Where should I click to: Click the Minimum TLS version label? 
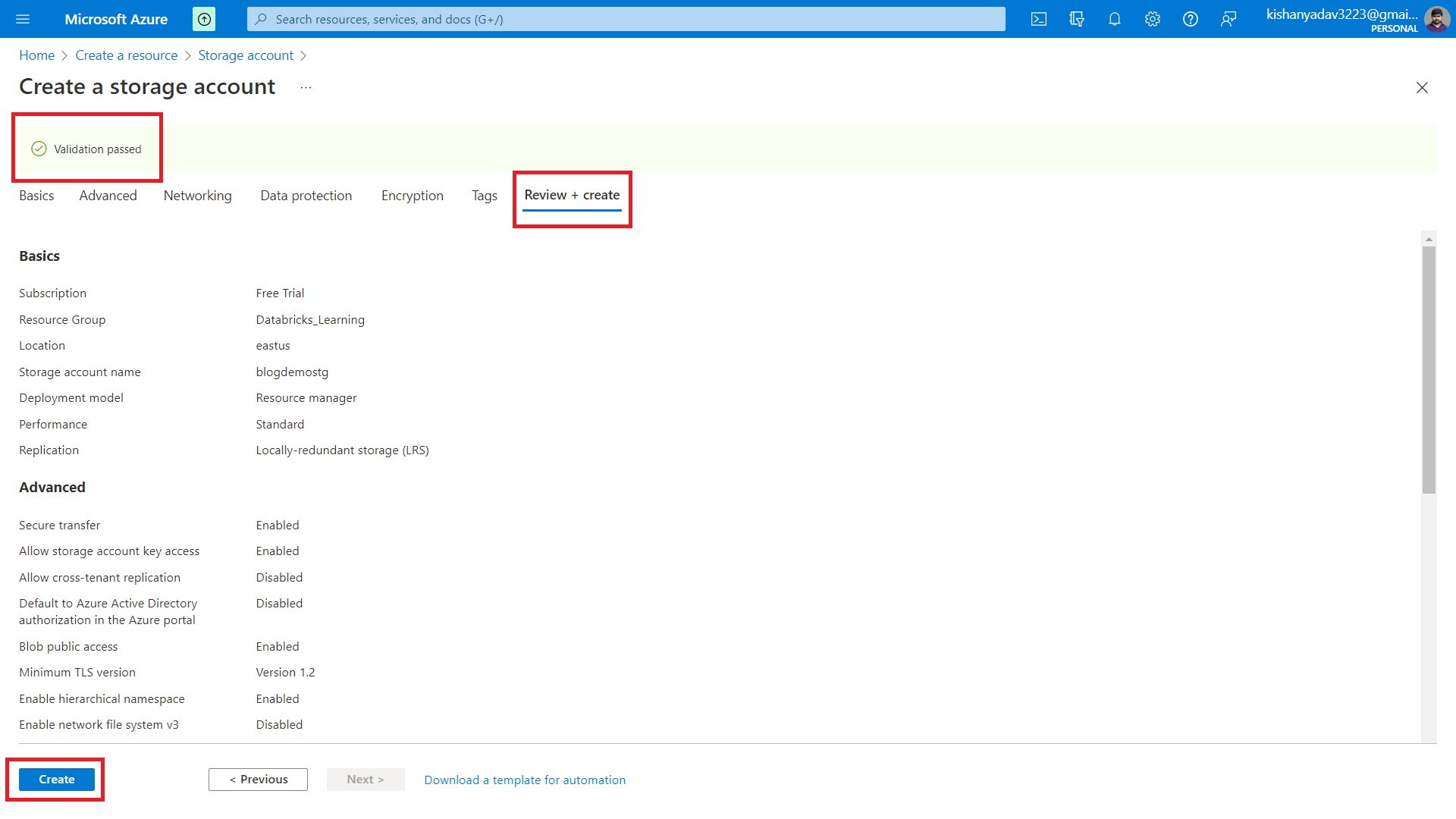pos(77,673)
